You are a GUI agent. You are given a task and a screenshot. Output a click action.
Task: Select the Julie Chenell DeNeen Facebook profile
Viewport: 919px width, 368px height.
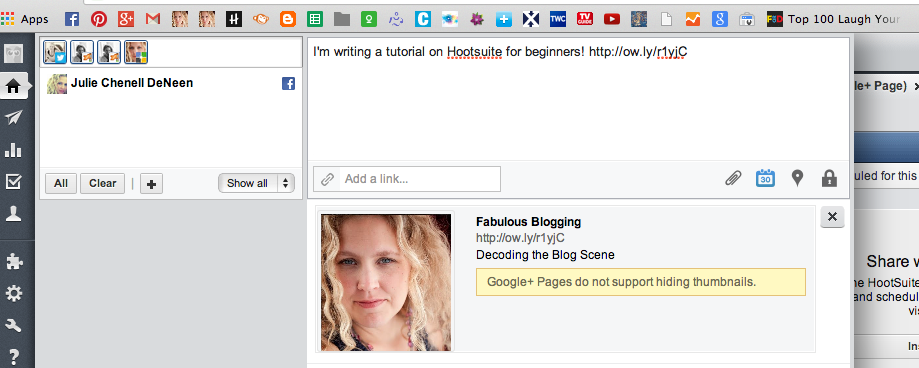(171, 84)
